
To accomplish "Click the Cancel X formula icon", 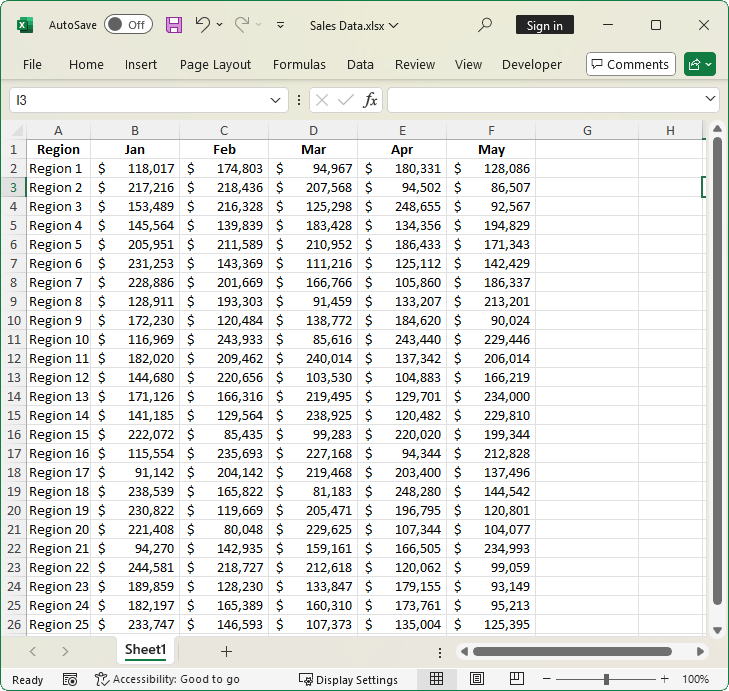I will (x=322, y=100).
